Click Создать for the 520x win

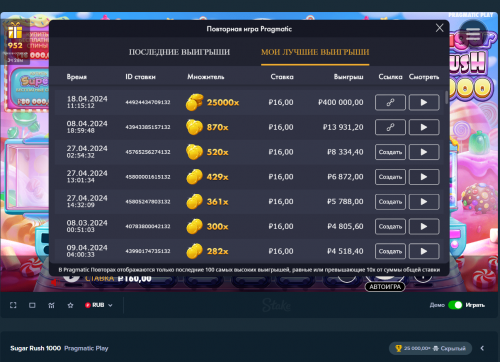click(390, 152)
